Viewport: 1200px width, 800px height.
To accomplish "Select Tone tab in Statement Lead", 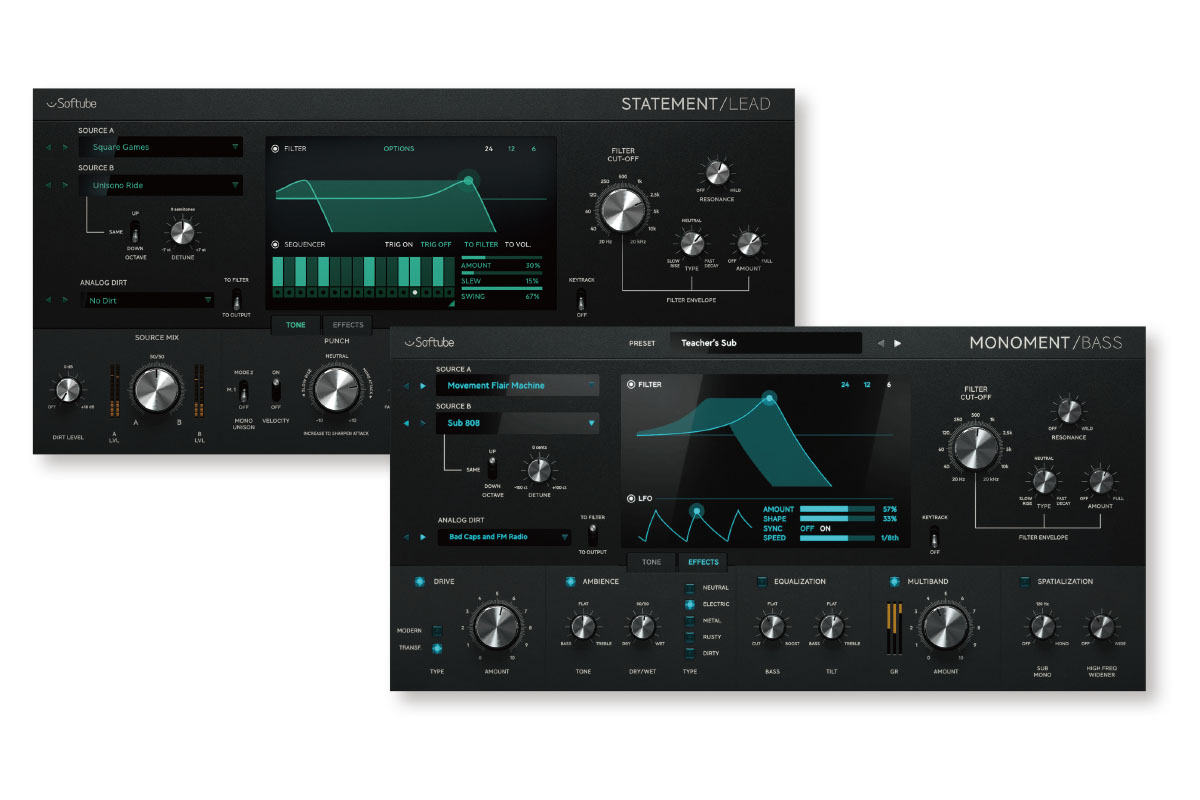I will pos(297,325).
